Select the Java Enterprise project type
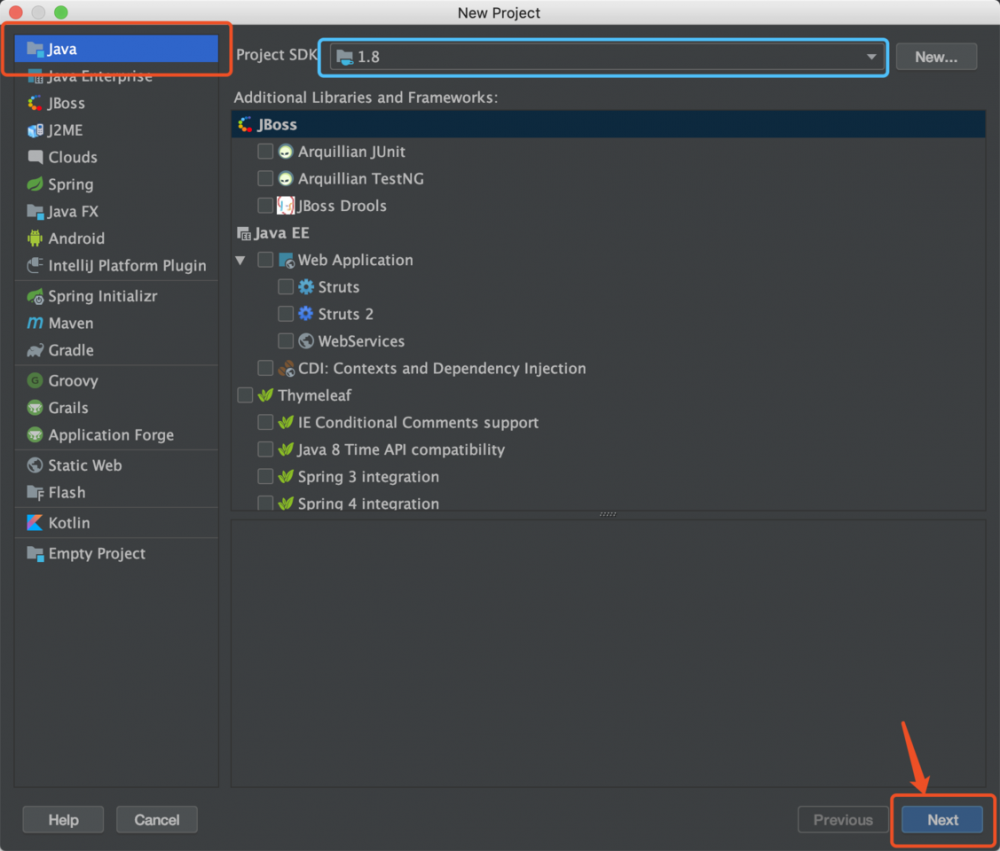The image size is (1000, 851). [116, 77]
